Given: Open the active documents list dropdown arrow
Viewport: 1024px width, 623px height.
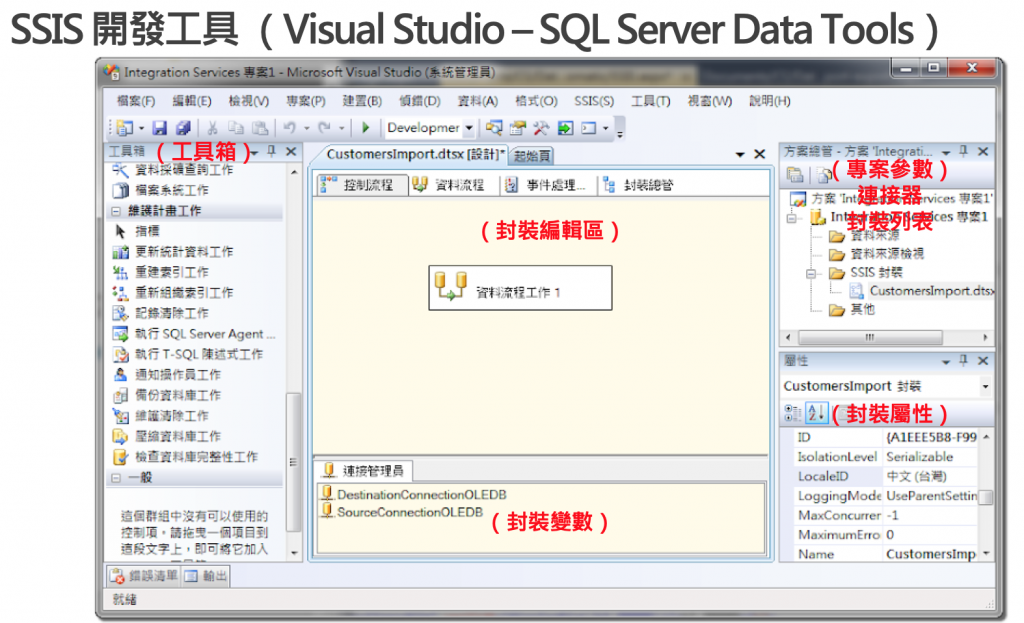Looking at the screenshot, I should click(x=740, y=155).
